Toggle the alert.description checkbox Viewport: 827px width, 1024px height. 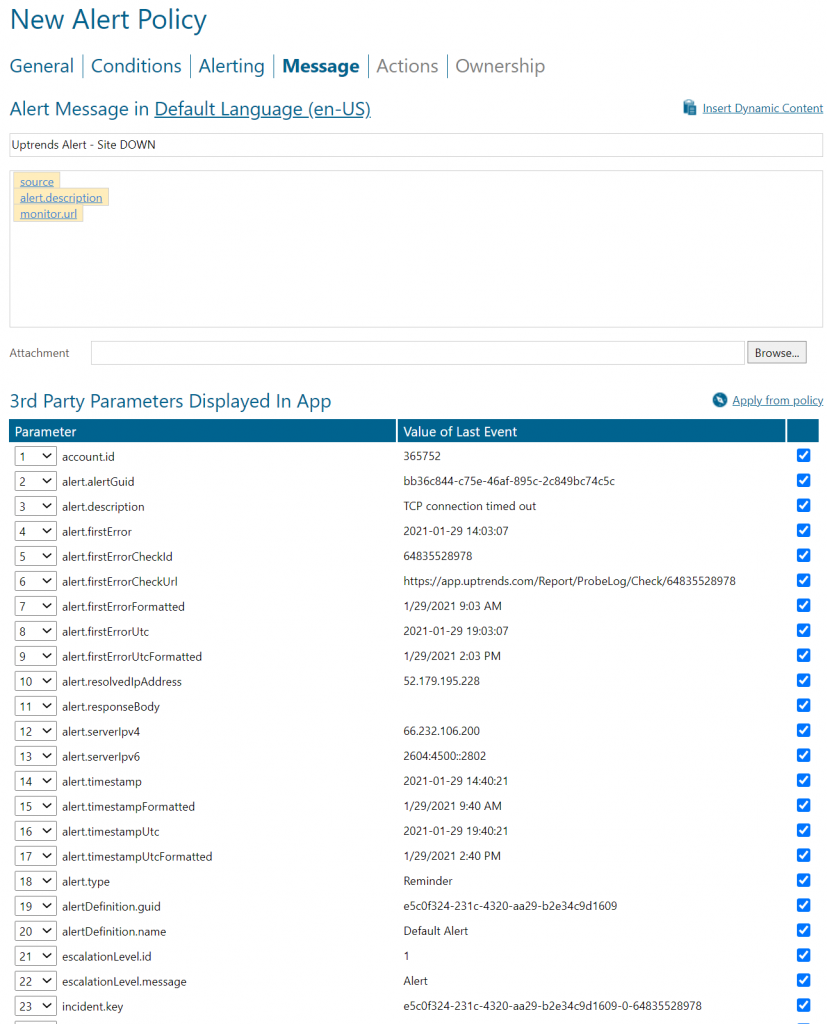pos(803,506)
